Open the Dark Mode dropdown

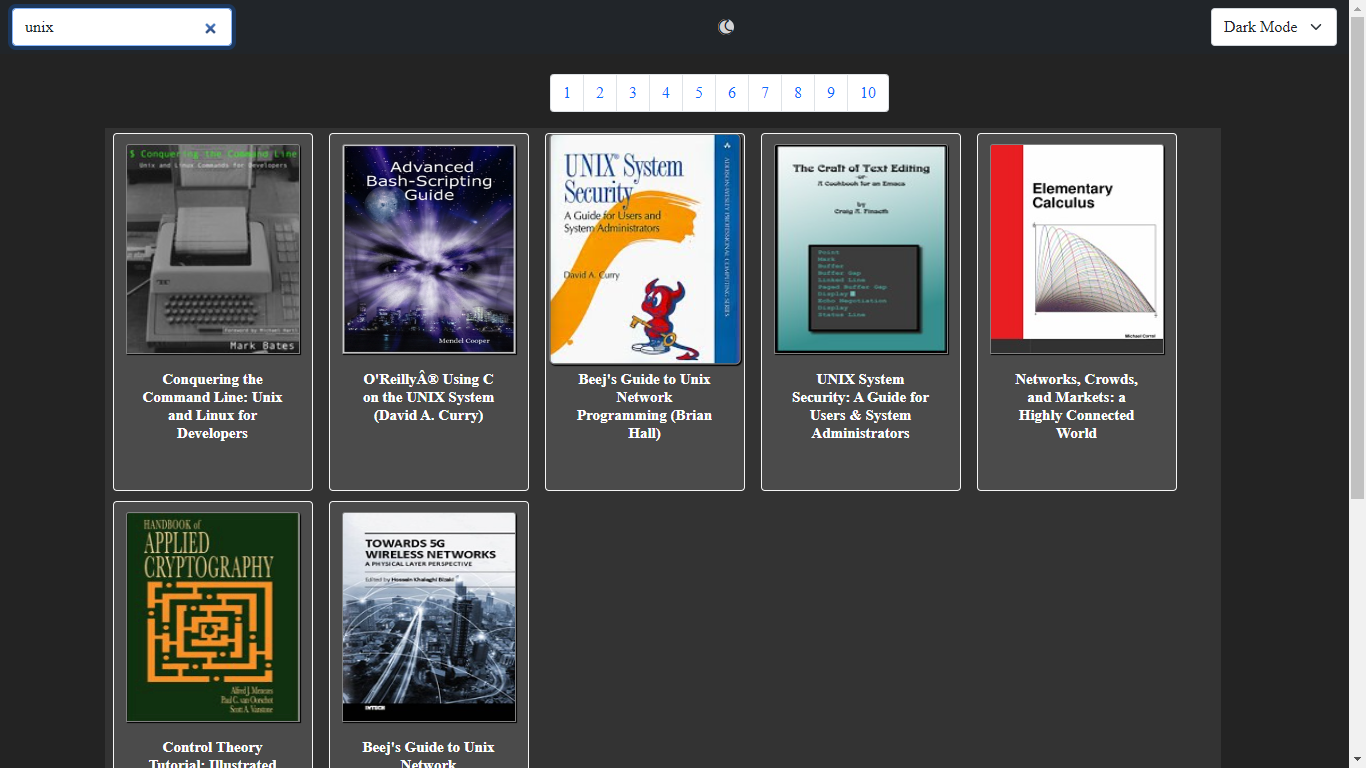[1273, 27]
